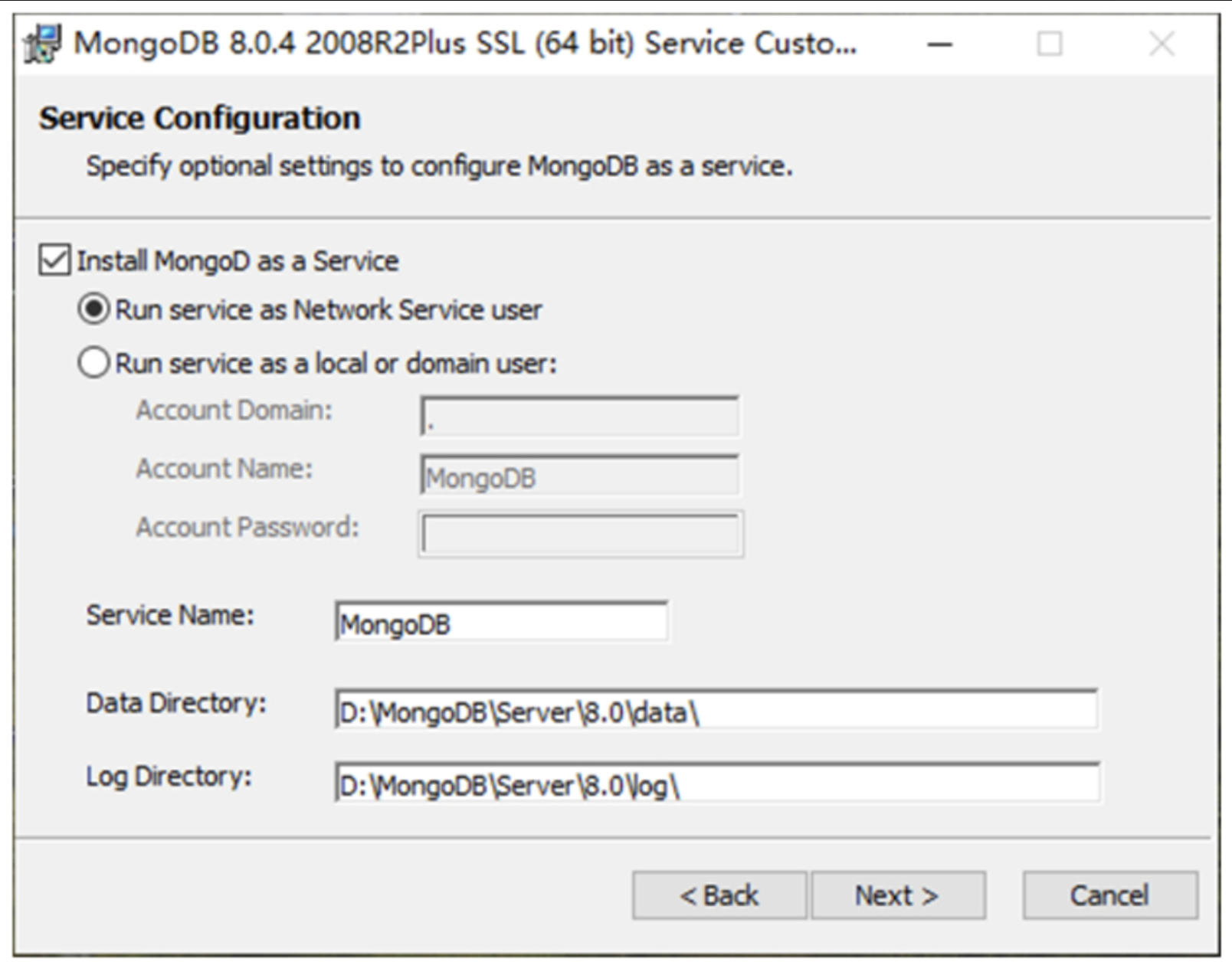Click the installer window title text

click(465, 44)
